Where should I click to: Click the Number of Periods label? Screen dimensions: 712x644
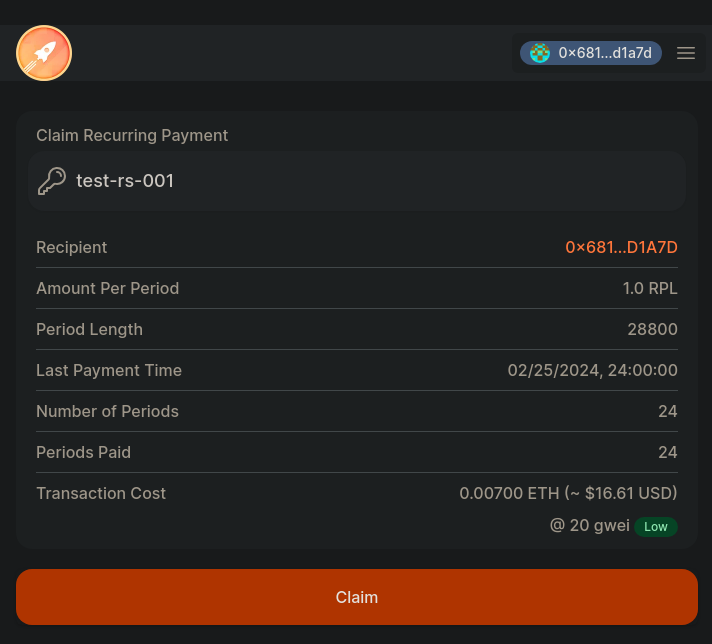point(108,411)
